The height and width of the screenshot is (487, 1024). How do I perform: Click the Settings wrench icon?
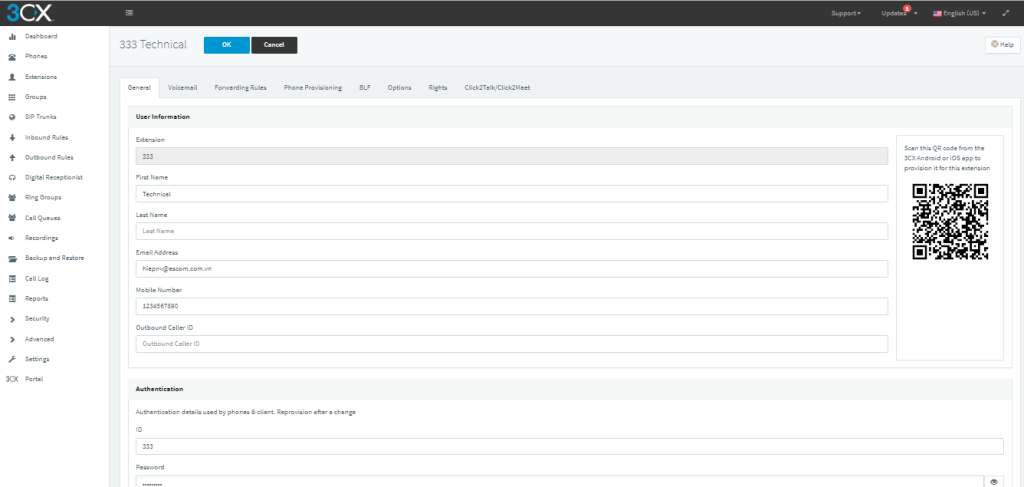pyautogui.click(x=12, y=360)
